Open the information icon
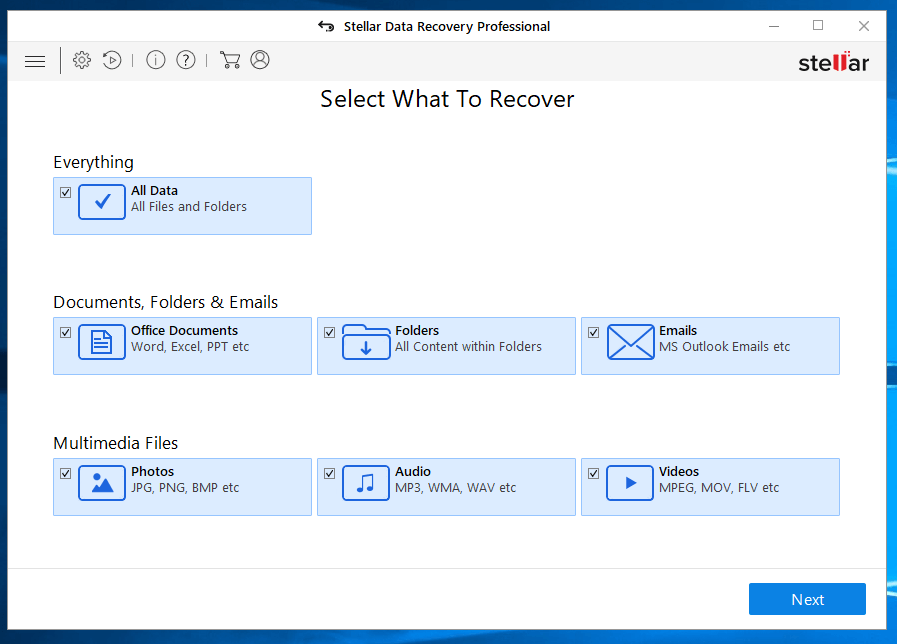897x644 pixels. coord(156,60)
